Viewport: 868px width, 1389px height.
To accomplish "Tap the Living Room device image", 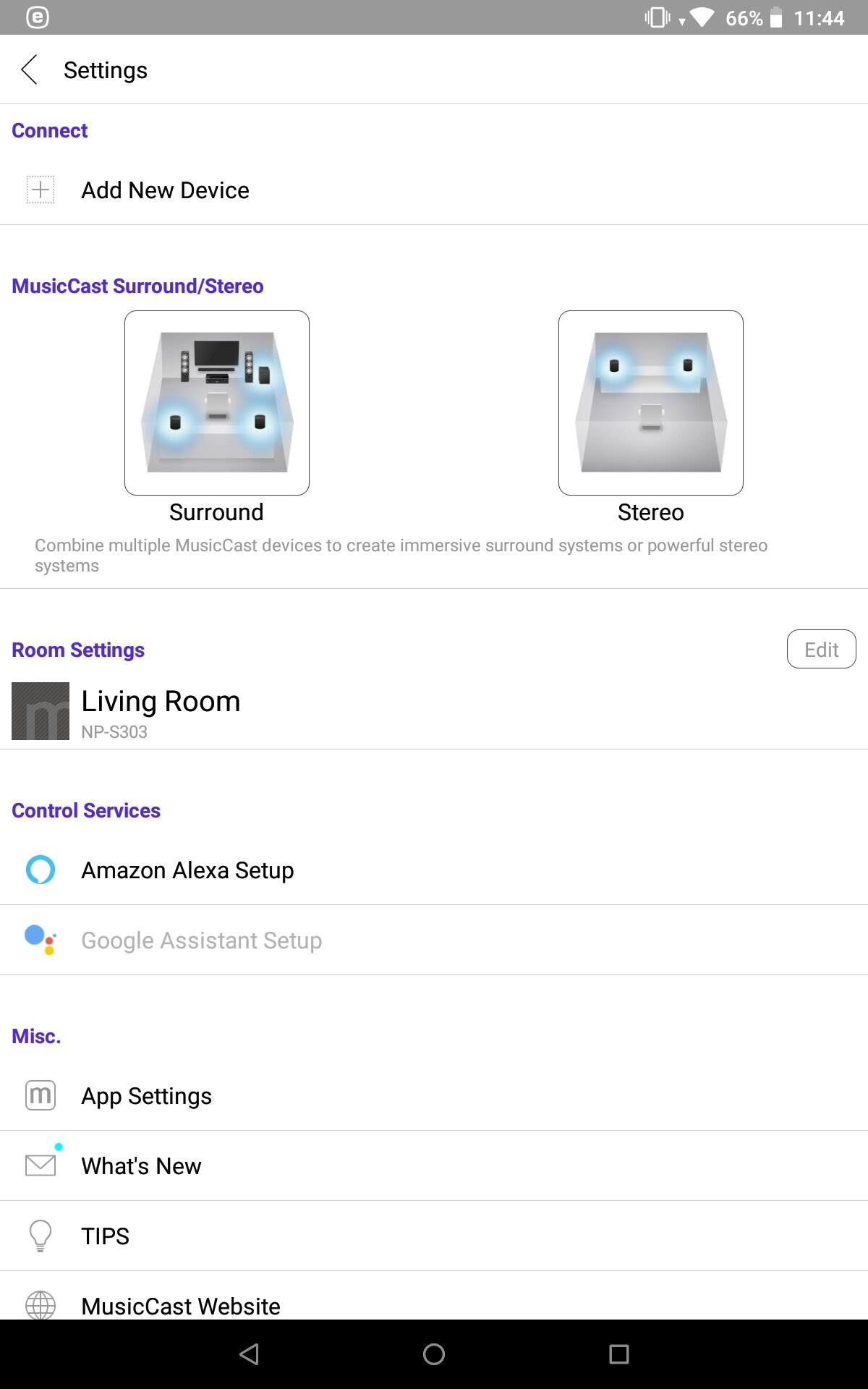I will [41, 711].
